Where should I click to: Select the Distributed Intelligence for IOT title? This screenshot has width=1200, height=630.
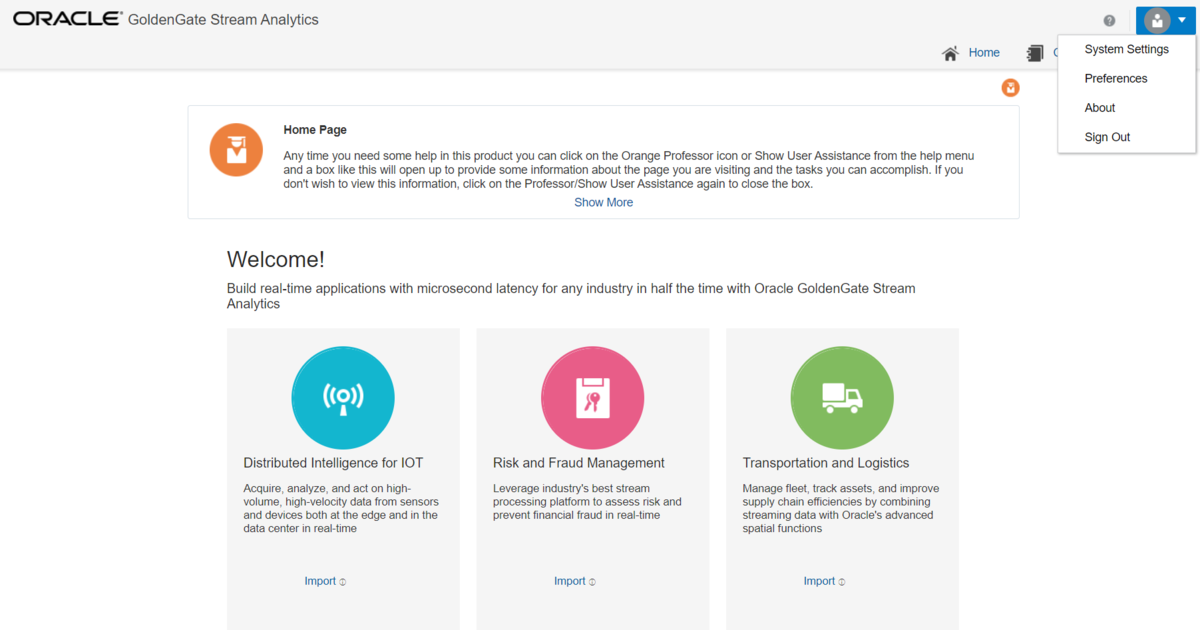[x=333, y=463]
